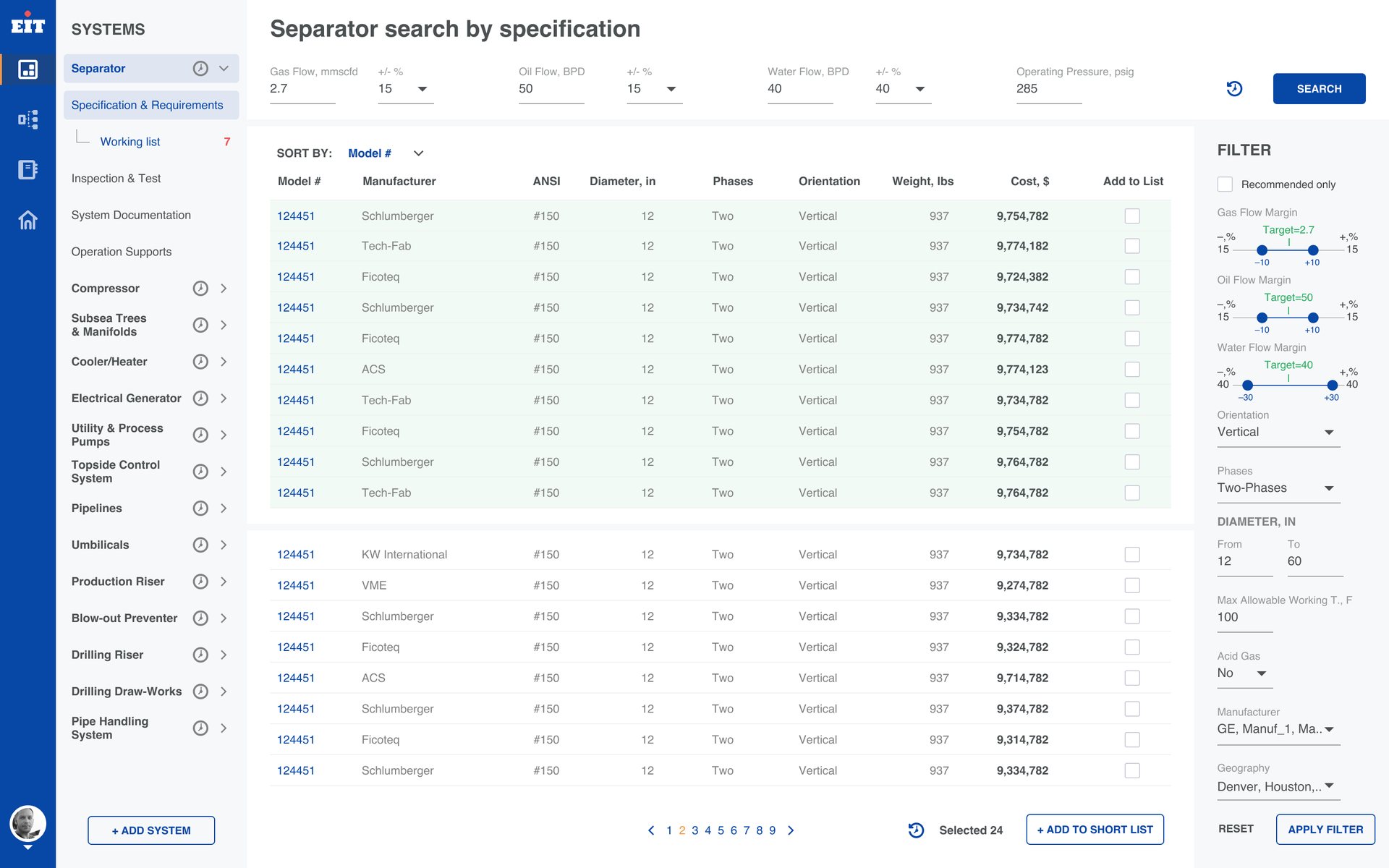Click APPLY FILTER button
Image resolution: width=1389 pixels, height=868 pixels.
(x=1325, y=830)
